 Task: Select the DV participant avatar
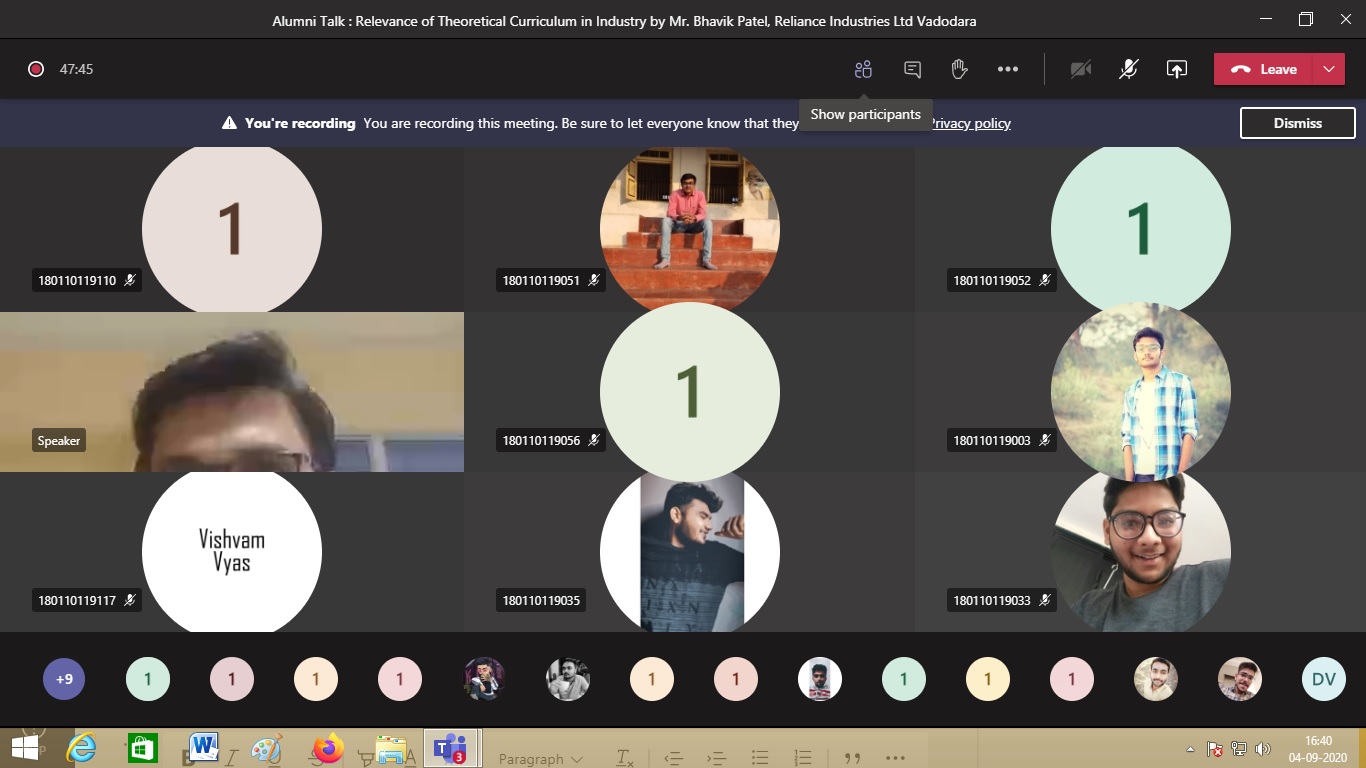click(x=1323, y=680)
